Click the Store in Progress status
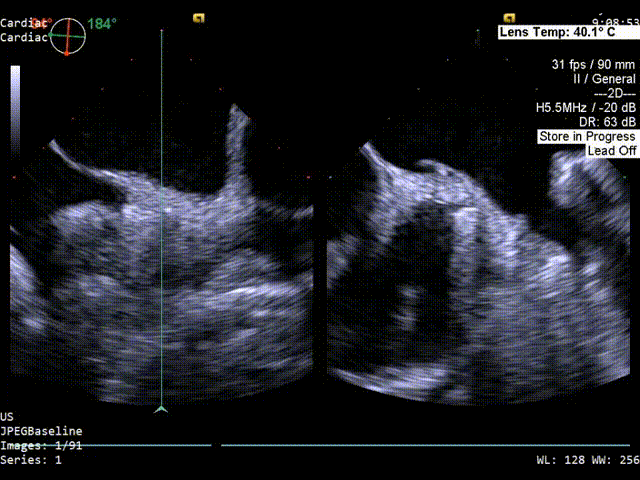 pyautogui.click(x=587, y=136)
